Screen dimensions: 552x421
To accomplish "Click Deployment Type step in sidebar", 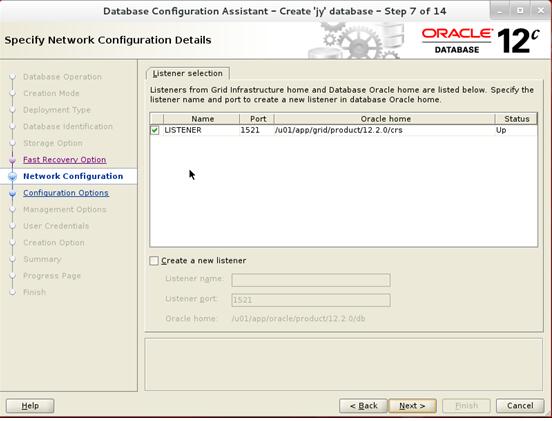I will [57, 110].
